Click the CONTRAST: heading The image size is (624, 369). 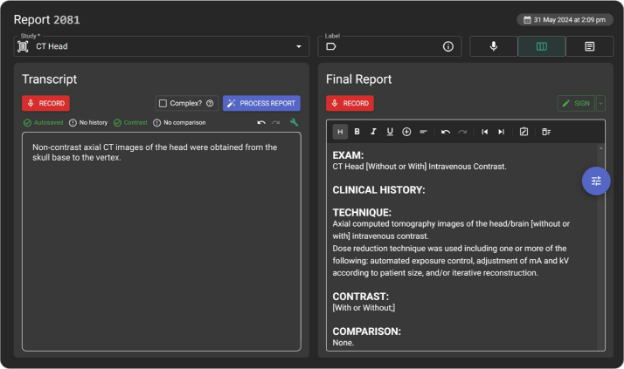[361, 297]
